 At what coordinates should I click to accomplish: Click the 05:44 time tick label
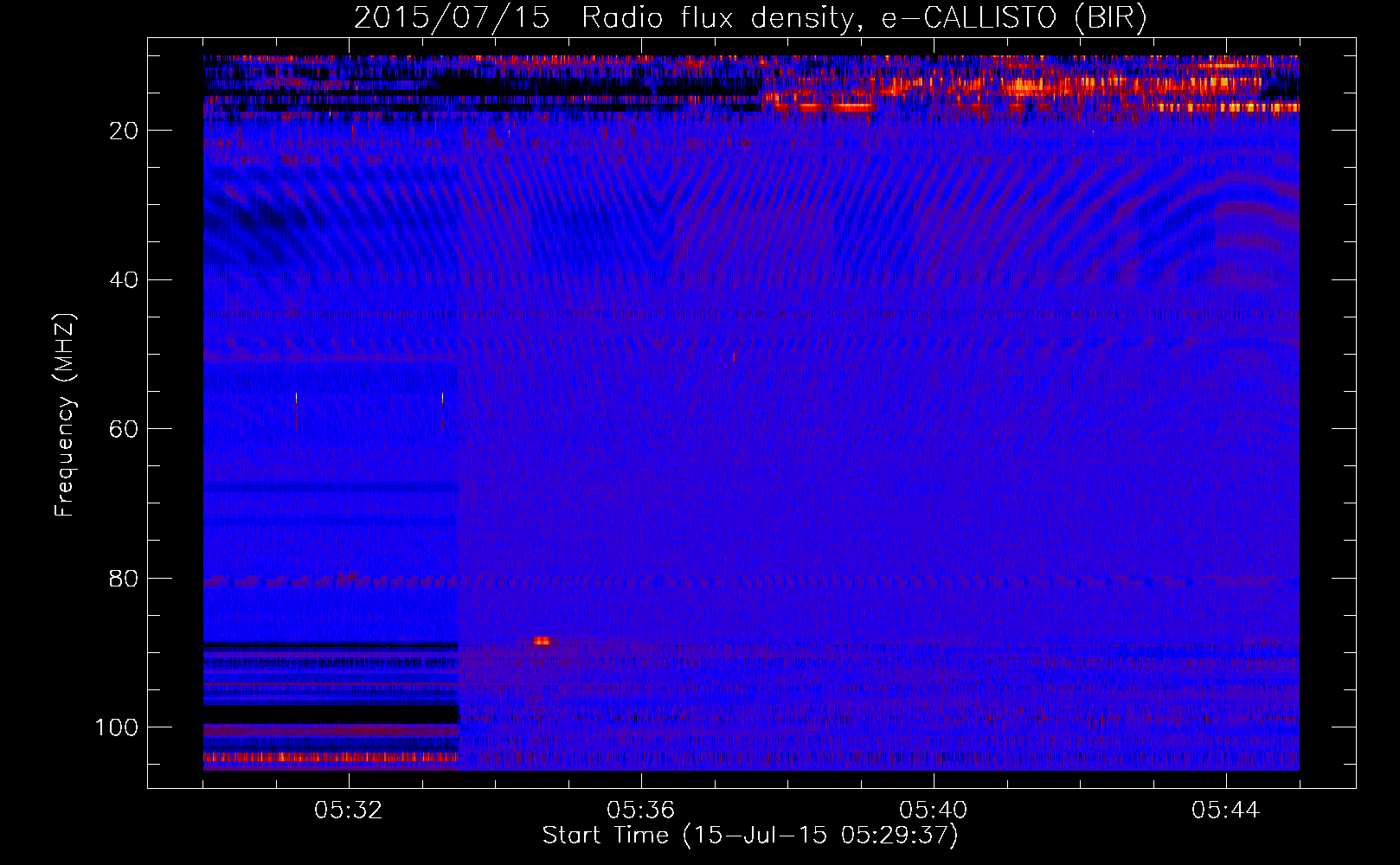click(x=1226, y=811)
